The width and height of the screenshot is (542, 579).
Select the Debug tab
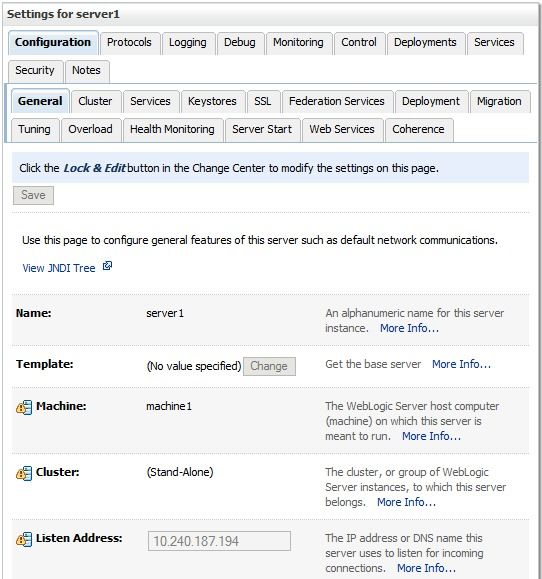(240, 43)
